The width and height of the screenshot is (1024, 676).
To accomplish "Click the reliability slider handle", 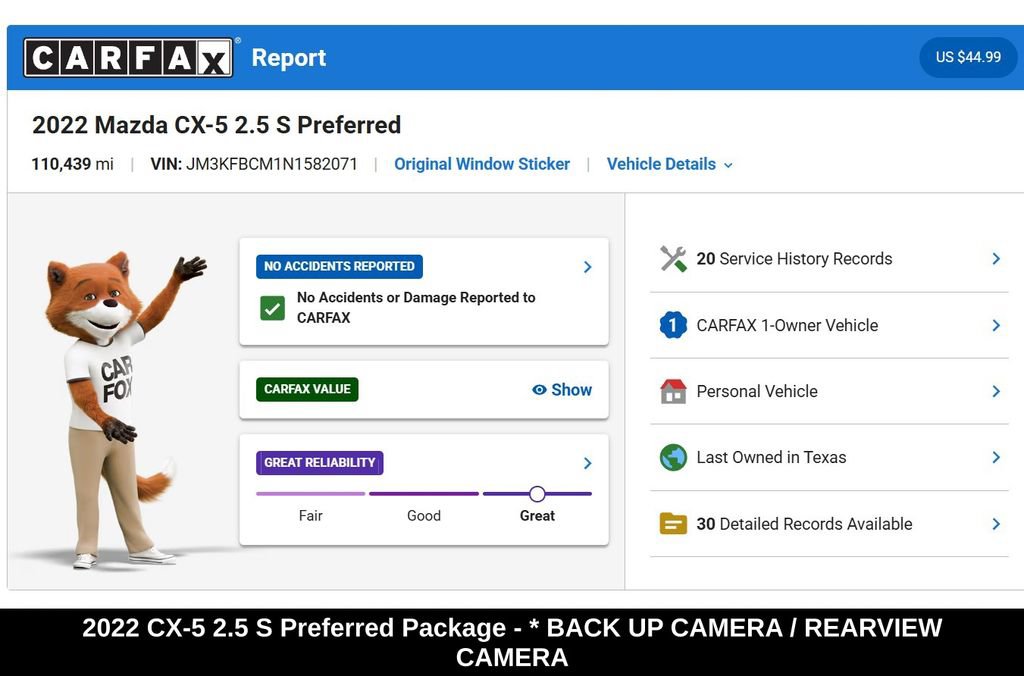I will tap(537, 494).
